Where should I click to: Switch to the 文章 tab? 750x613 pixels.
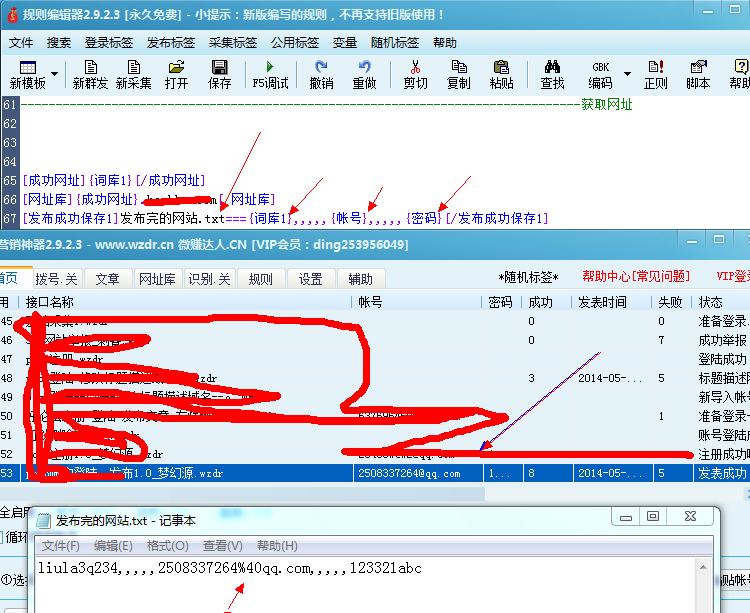[107, 279]
